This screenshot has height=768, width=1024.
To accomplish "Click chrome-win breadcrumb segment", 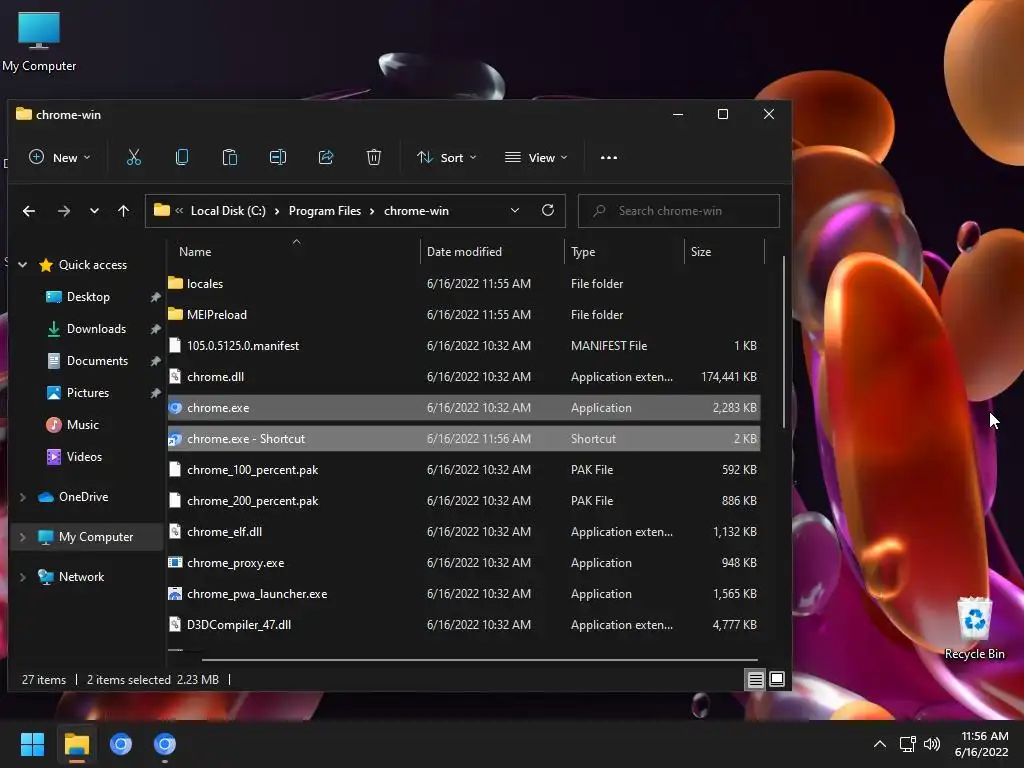I will tap(416, 211).
